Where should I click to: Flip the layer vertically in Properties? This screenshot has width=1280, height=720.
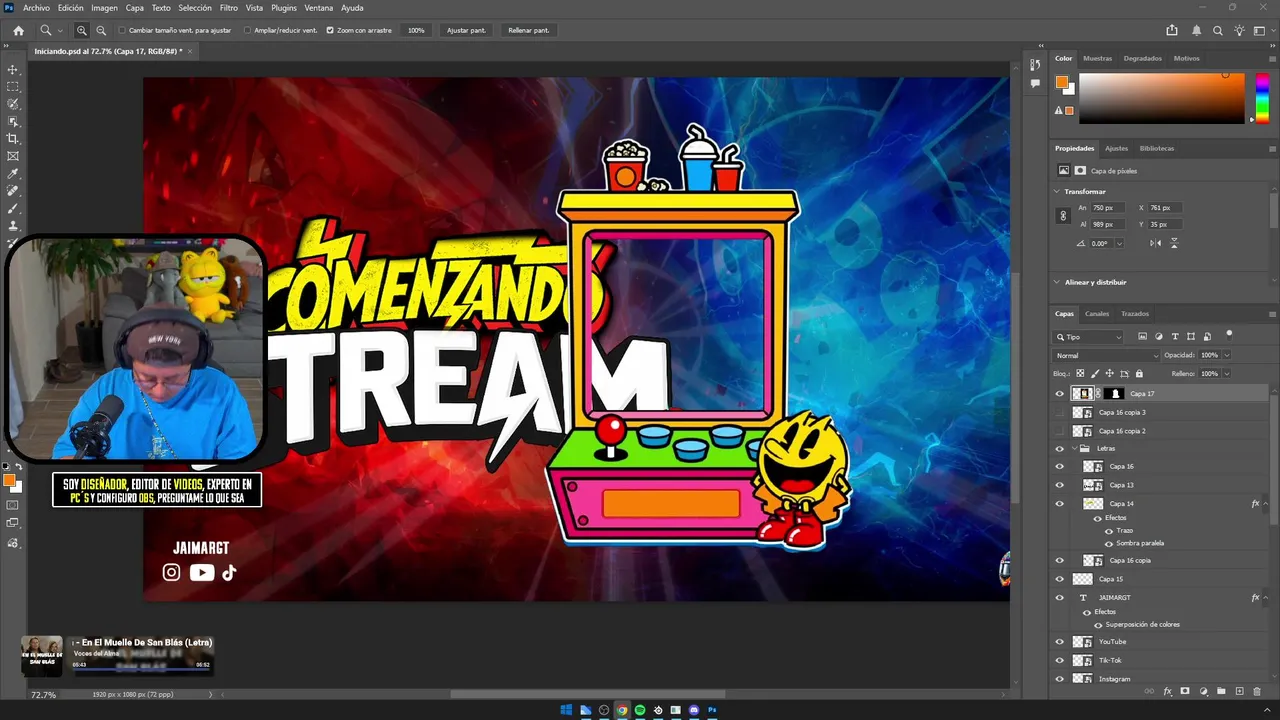pos(1174,243)
